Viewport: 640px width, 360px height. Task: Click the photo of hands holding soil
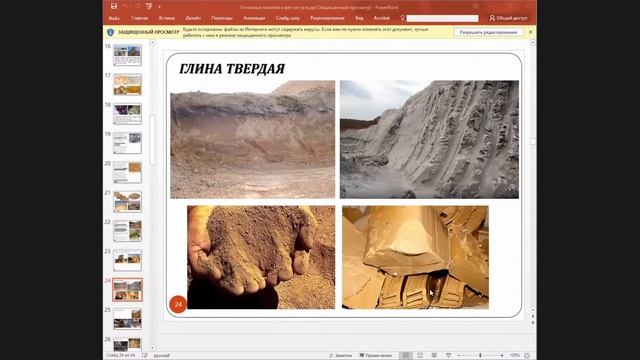261,257
